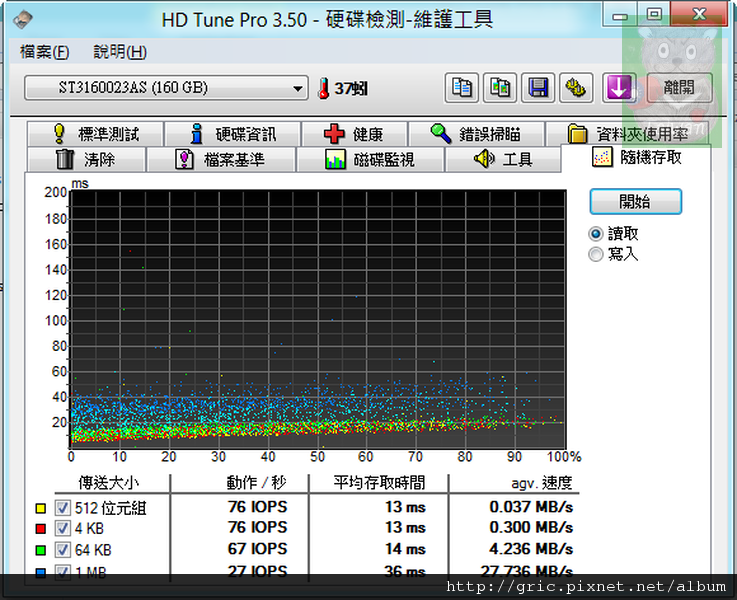
Task: Click the 動作 / 秒 column header
Action: click(x=256, y=483)
